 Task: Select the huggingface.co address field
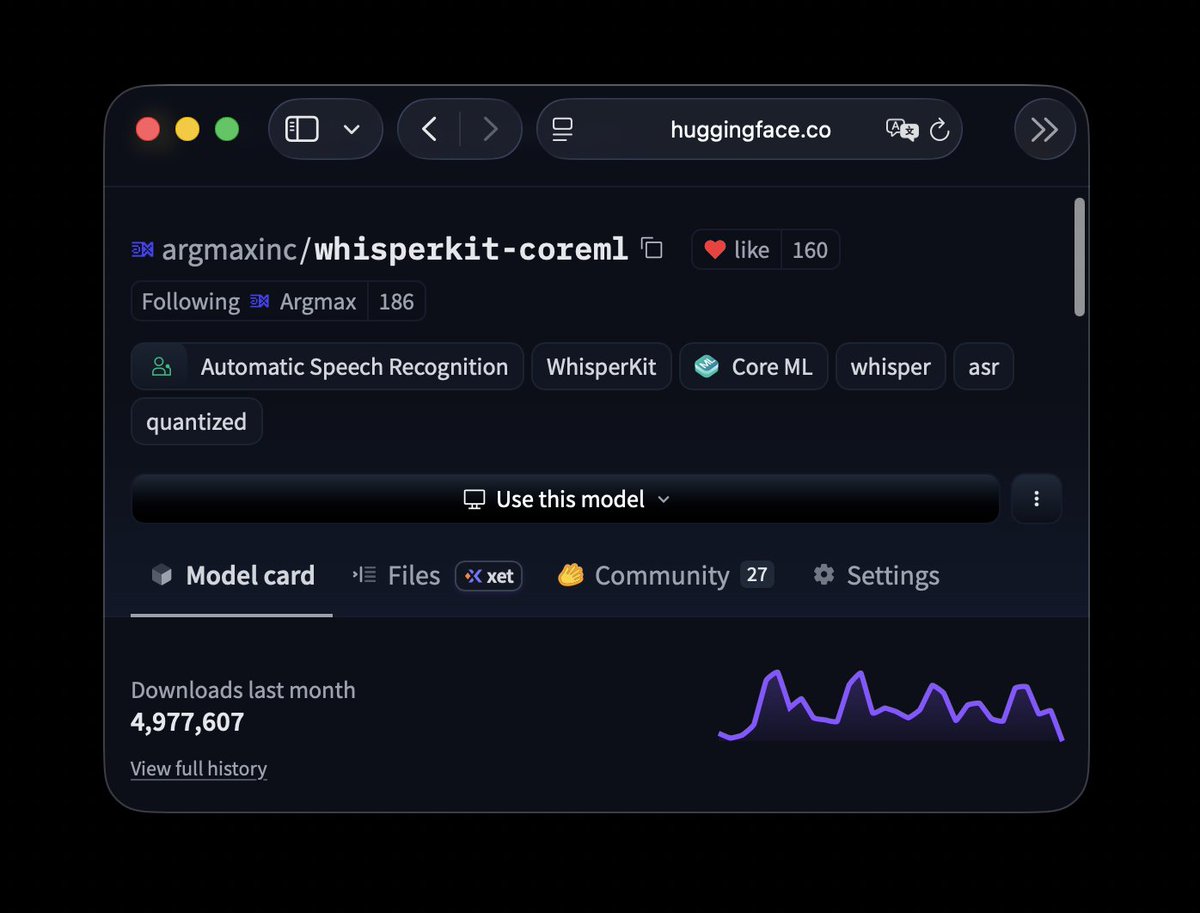pyautogui.click(x=749, y=129)
